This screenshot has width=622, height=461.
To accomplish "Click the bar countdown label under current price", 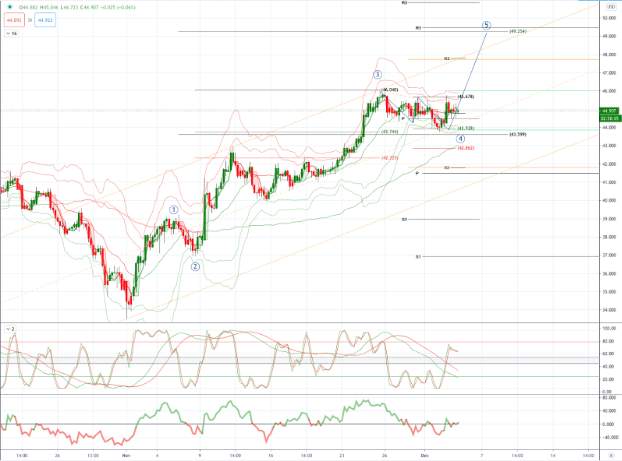I will [x=608, y=118].
